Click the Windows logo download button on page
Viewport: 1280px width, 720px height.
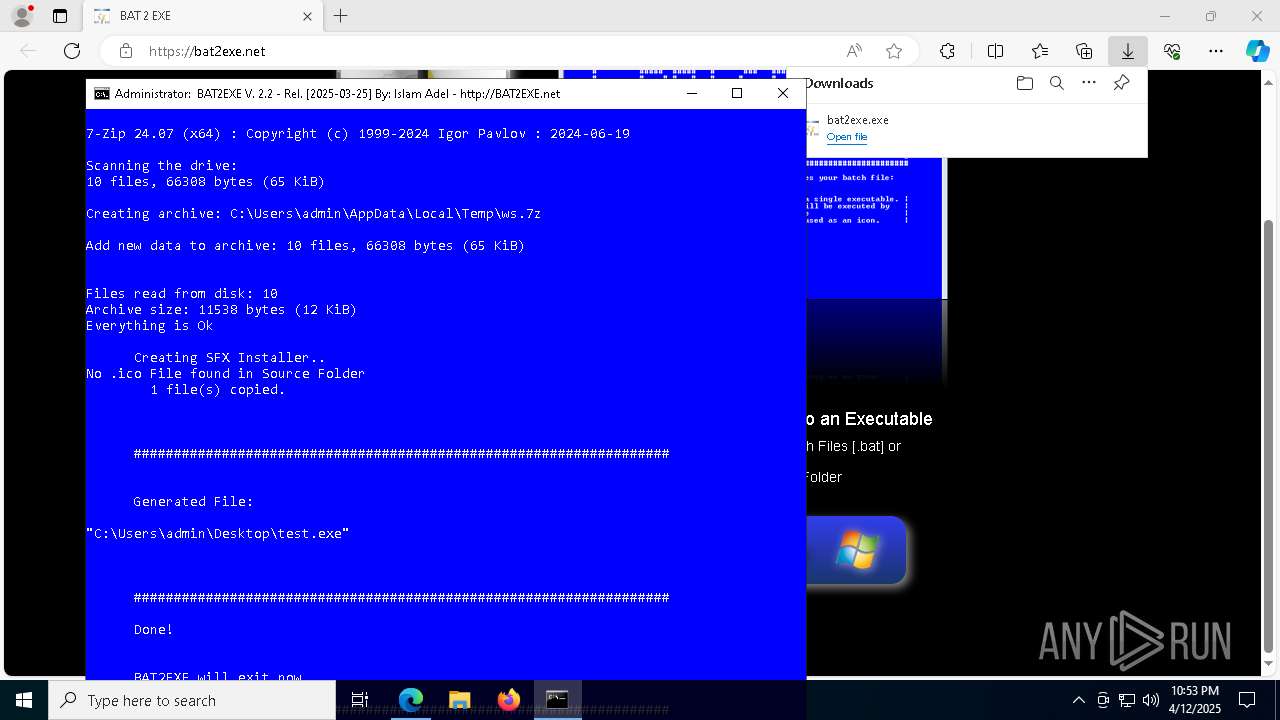pyautogui.click(x=856, y=550)
